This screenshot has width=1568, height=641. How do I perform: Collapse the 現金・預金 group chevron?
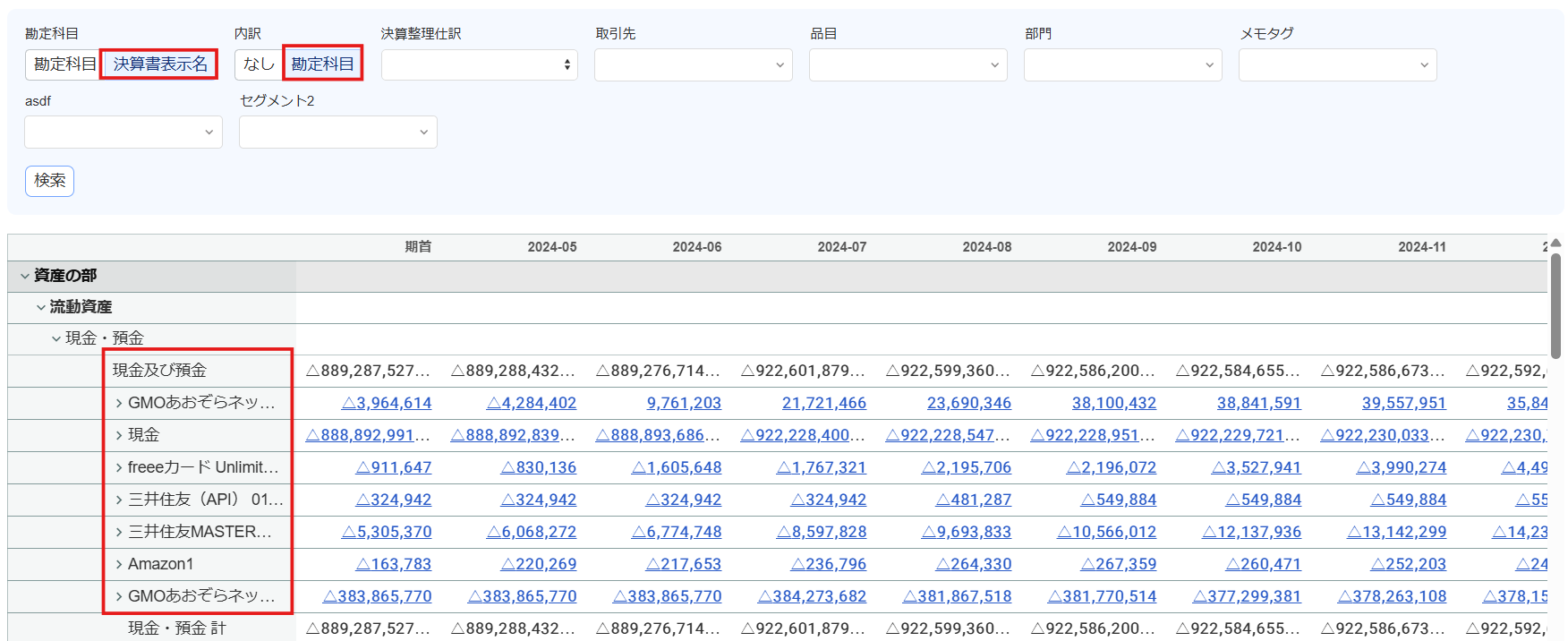[56, 339]
